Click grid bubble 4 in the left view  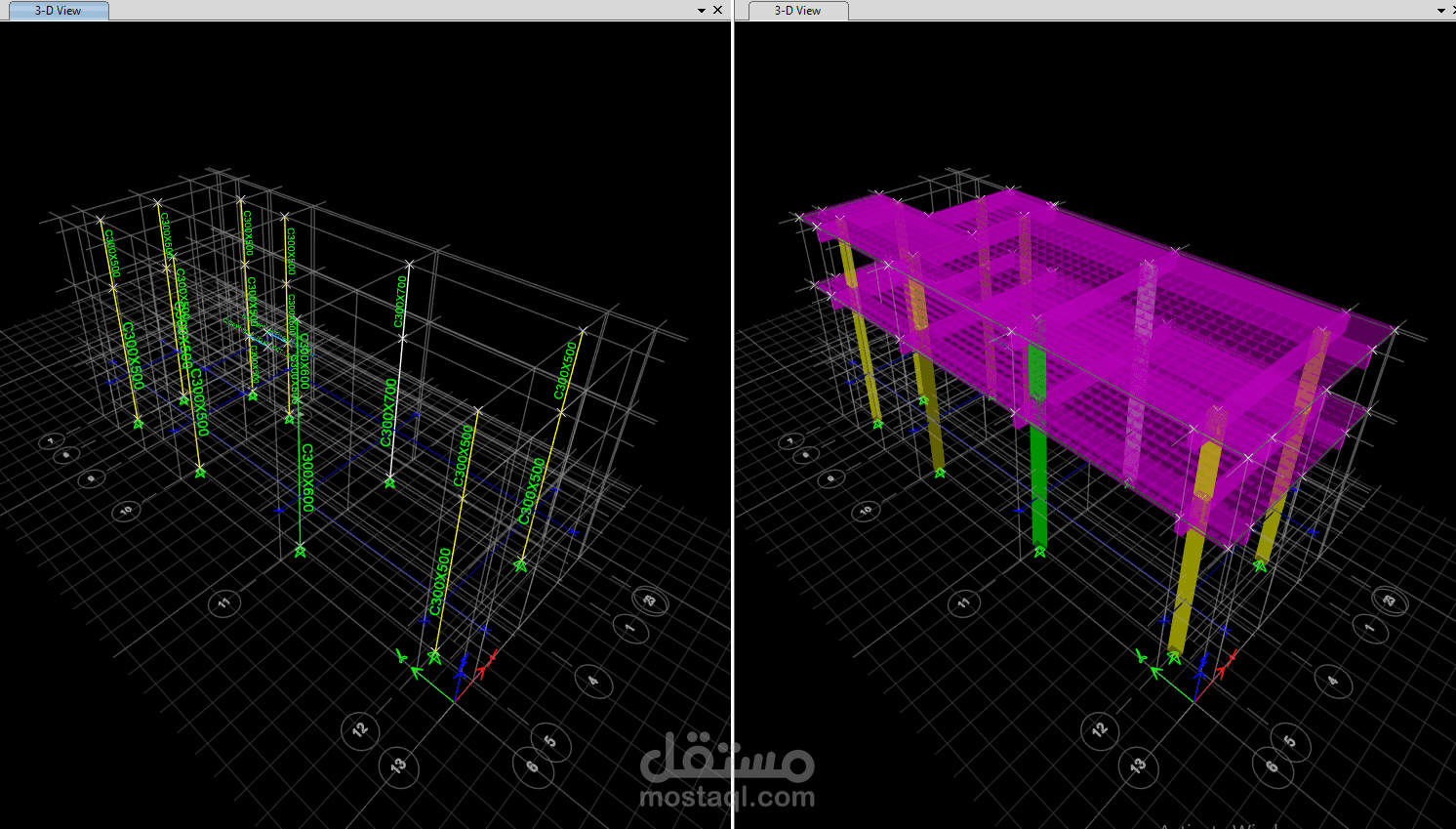(x=592, y=681)
